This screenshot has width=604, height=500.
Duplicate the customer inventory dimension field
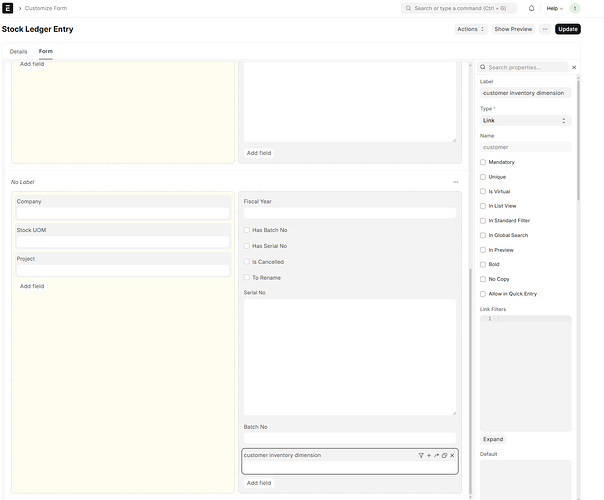444,455
